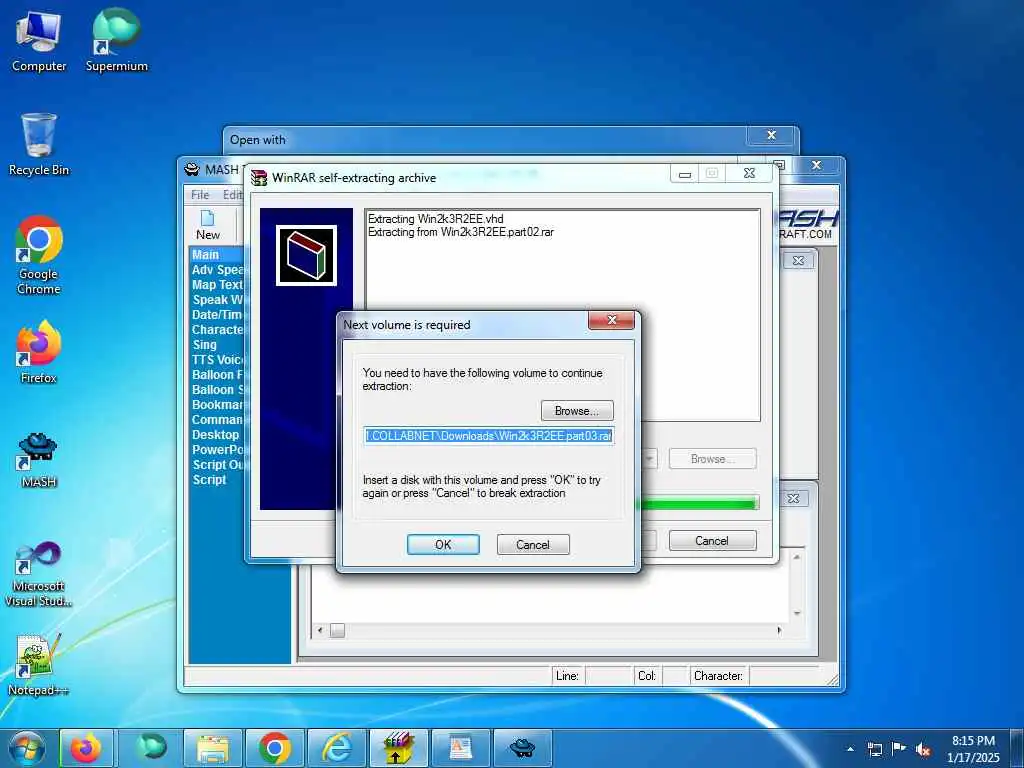This screenshot has height=768, width=1024.
Task: Open the Action Center flag icon
Action: tap(899, 749)
